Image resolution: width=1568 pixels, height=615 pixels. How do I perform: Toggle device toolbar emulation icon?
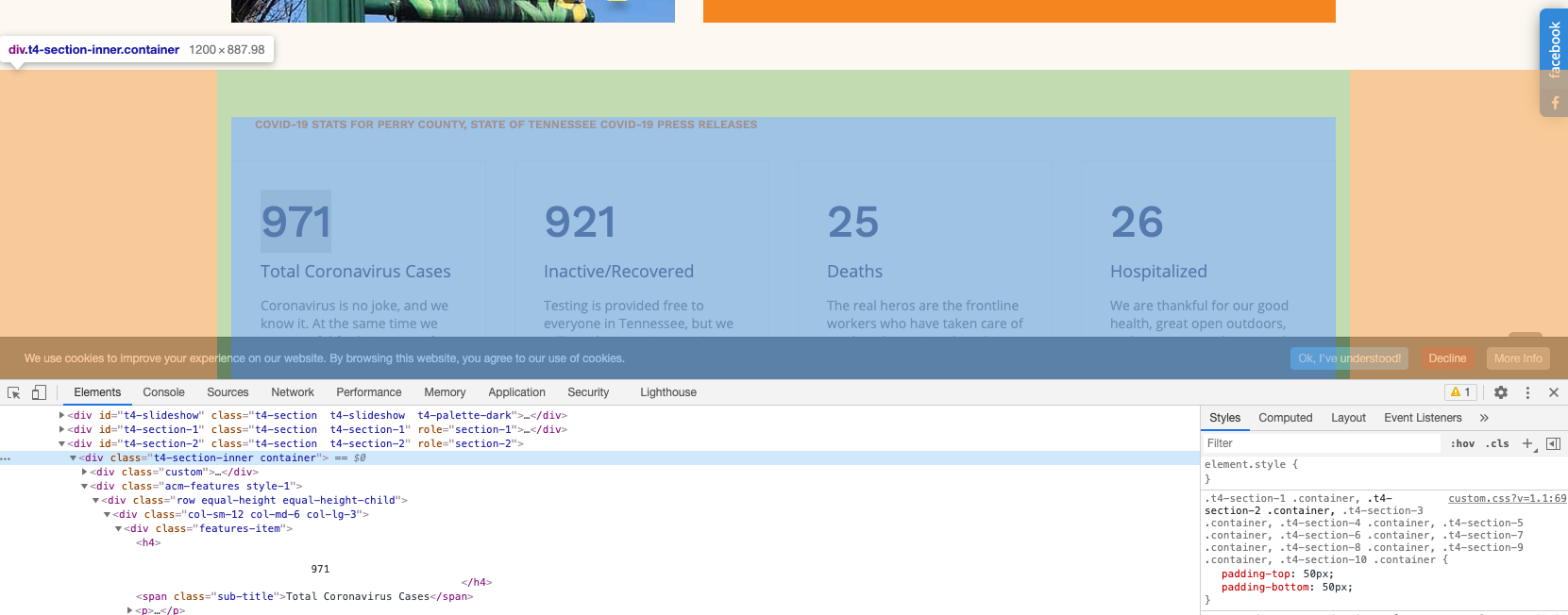[x=39, y=392]
